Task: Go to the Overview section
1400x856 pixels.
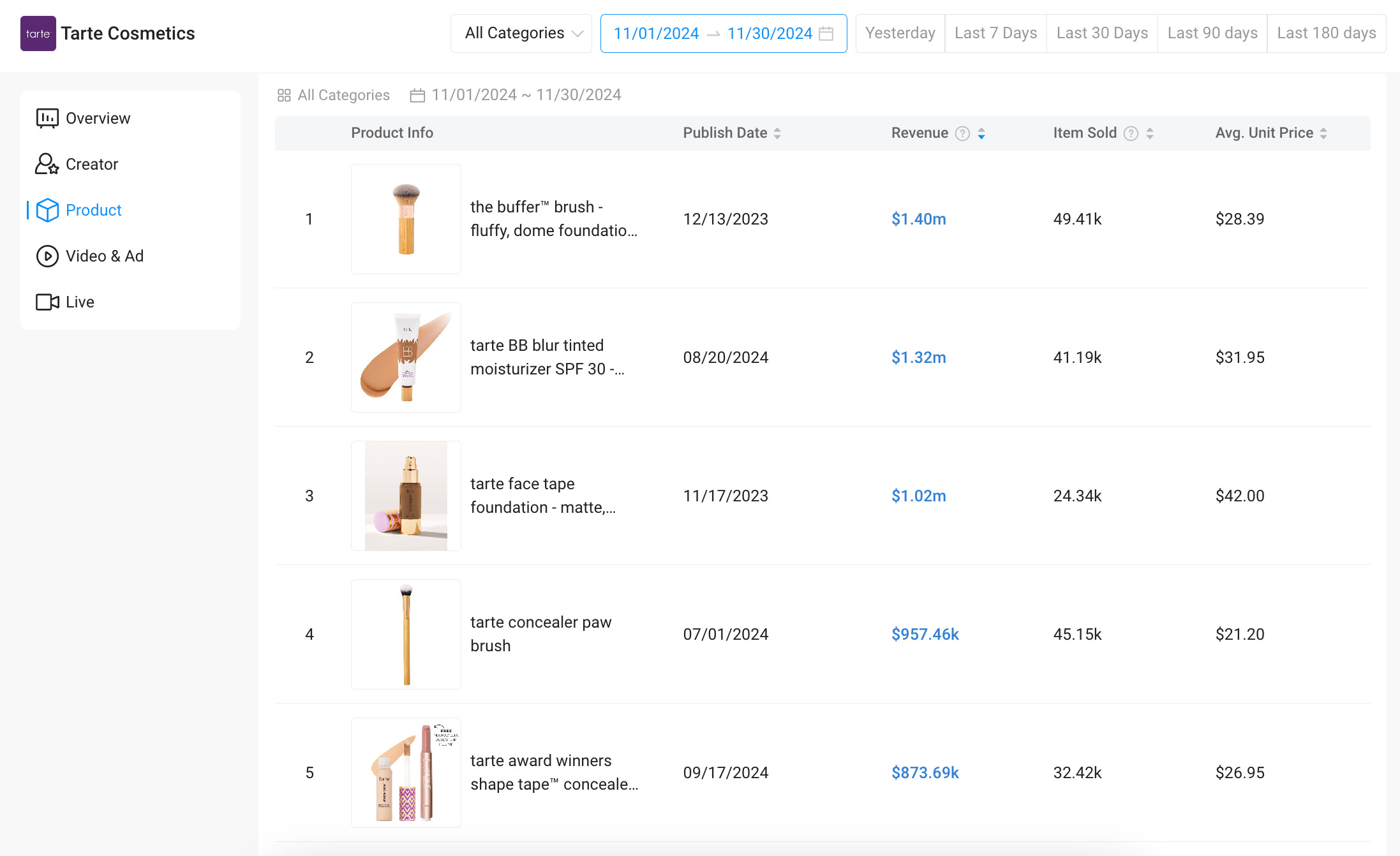Action: click(x=98, y=118)
